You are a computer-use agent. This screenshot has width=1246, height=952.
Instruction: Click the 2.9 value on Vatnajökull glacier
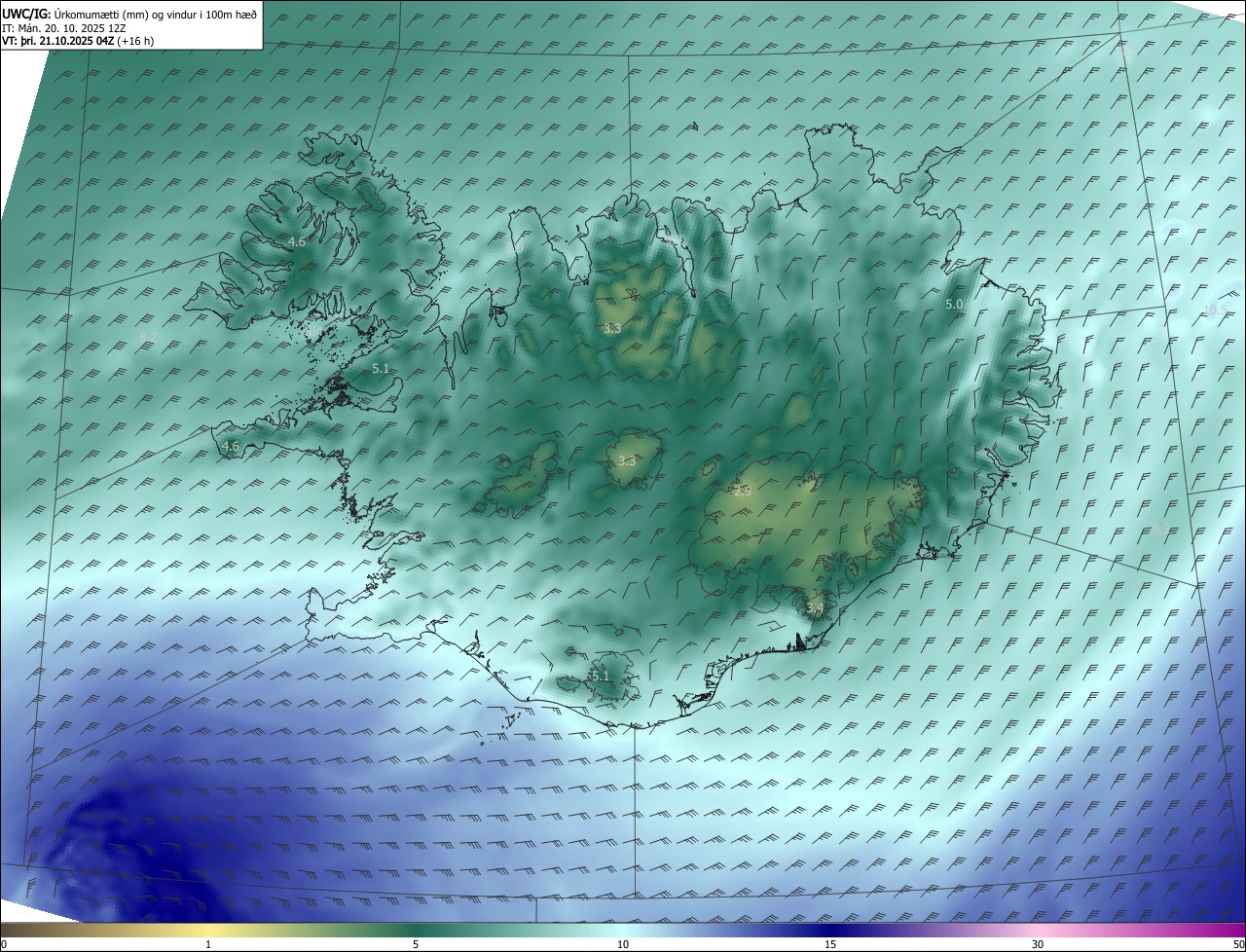point(743,492)
